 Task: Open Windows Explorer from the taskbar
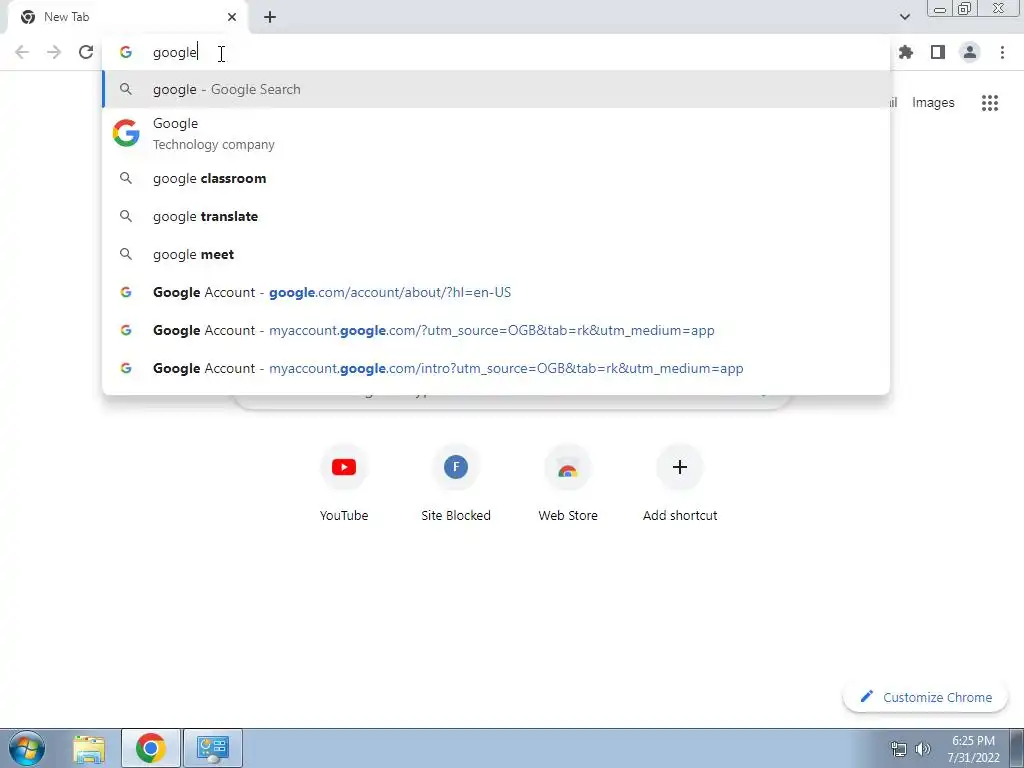[89, 748]
